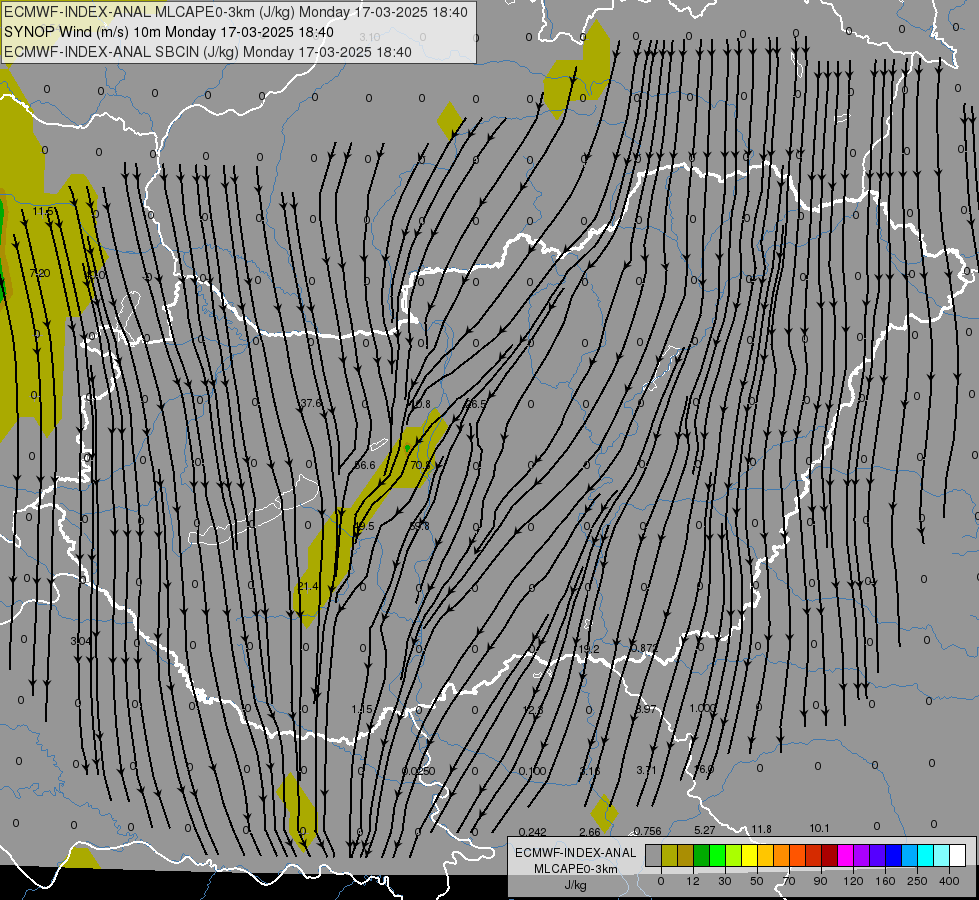Click the legend tick label 70
The image size is (979, 900).
[x=789, y=881]
